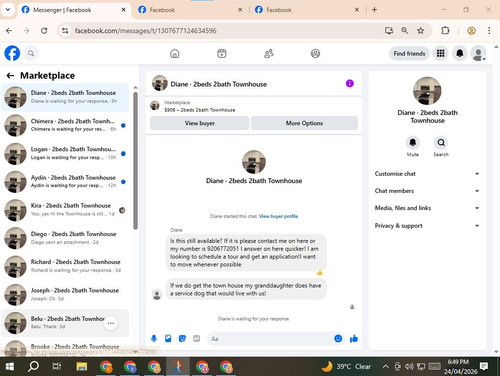500x376 pixels.
Task: Open the more options dots on Belu chat
Action: coord(111,323)
